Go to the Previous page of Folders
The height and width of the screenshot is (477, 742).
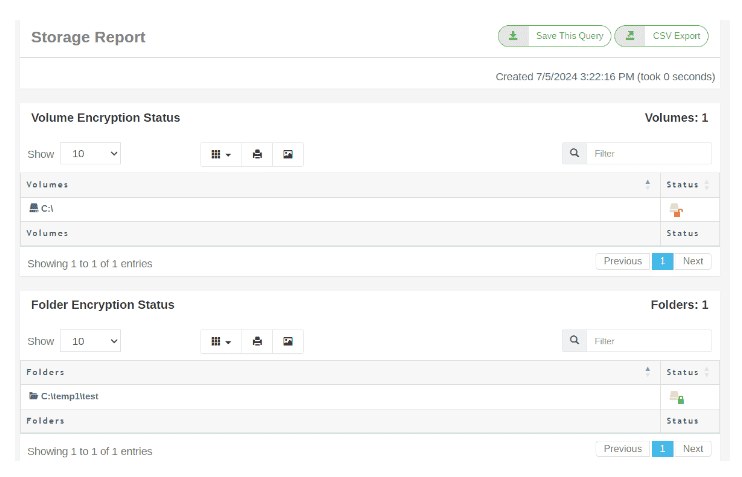622,449
